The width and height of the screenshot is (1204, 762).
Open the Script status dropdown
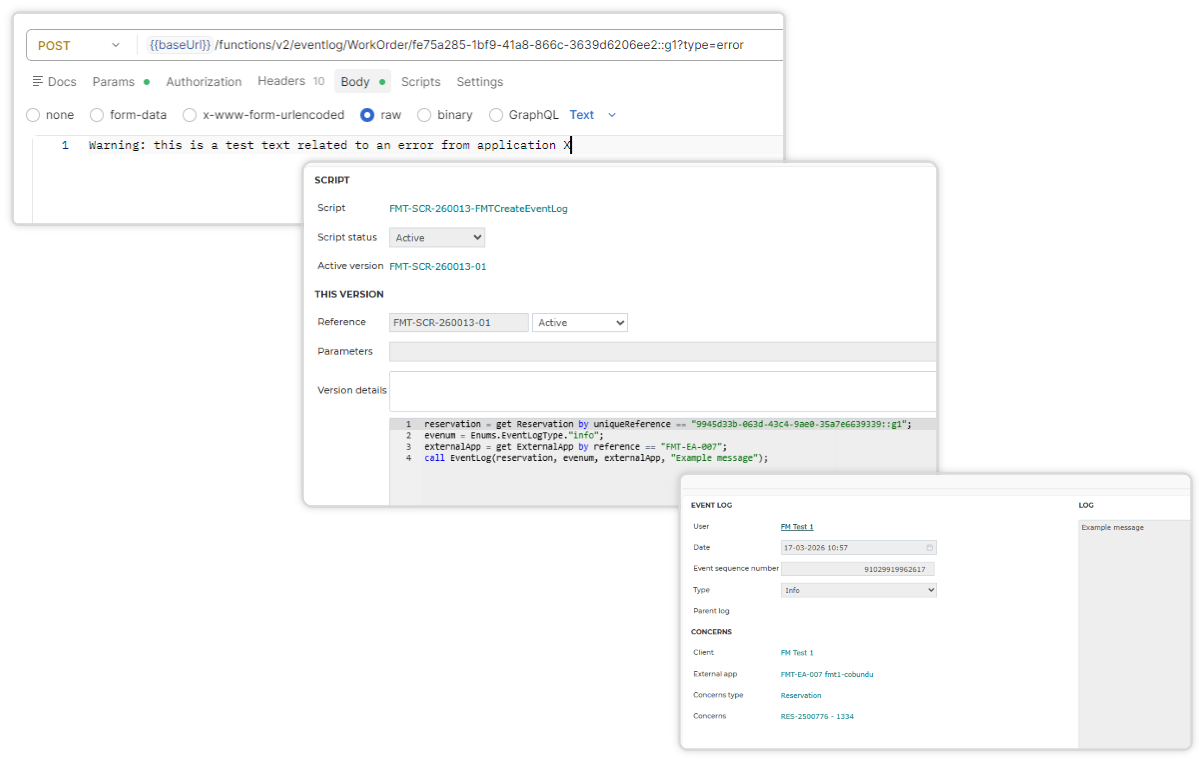pyautogui.click(x=437, y=238)
